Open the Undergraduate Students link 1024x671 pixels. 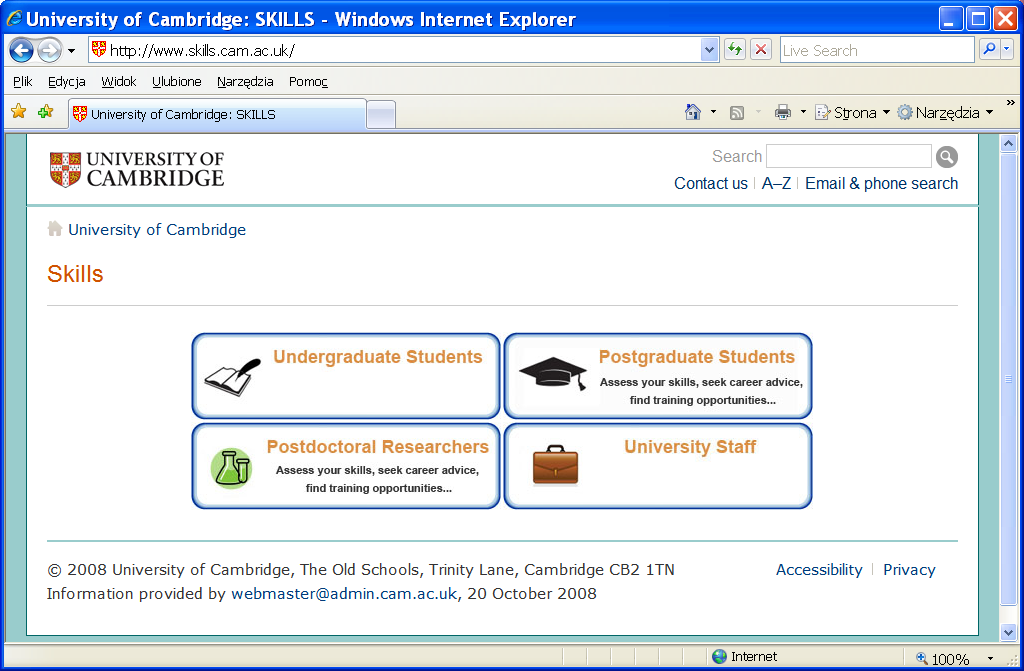(x=377, y=357)
